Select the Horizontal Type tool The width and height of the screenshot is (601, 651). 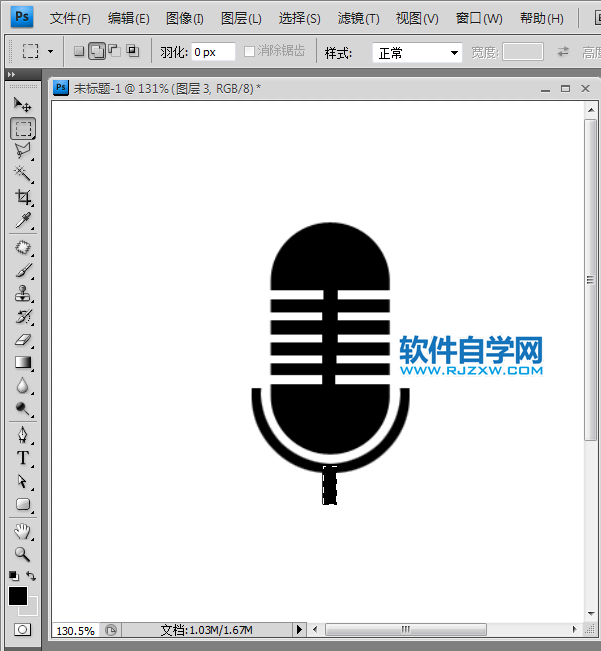(x=22, y=458)
